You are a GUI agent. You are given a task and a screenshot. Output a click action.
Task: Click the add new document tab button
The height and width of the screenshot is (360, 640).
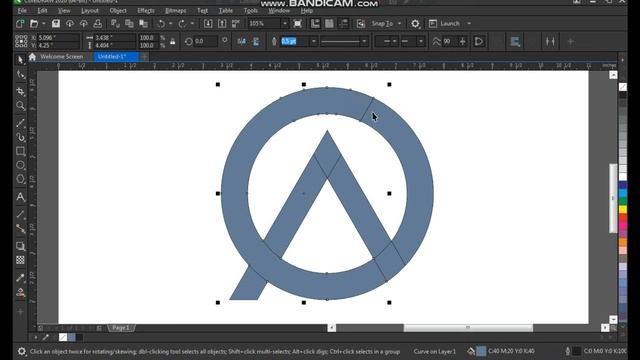144,57
